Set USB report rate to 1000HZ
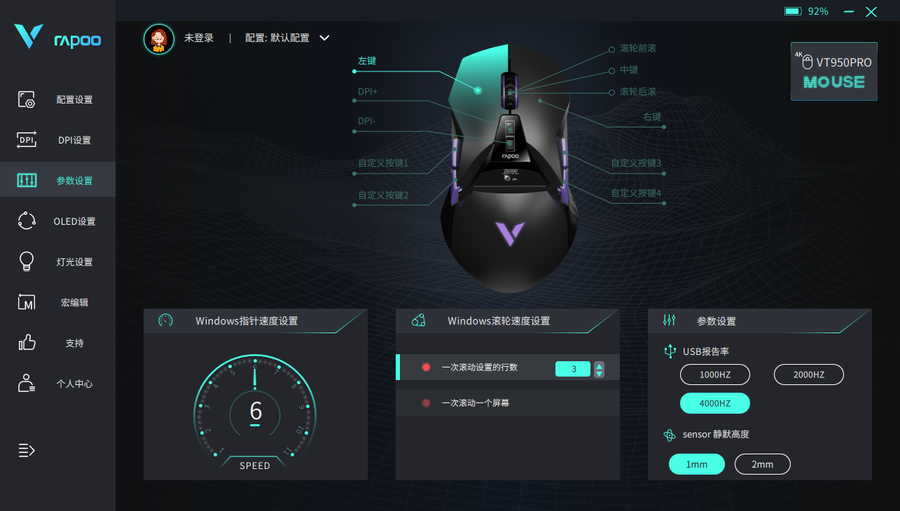 pos(715,374)
